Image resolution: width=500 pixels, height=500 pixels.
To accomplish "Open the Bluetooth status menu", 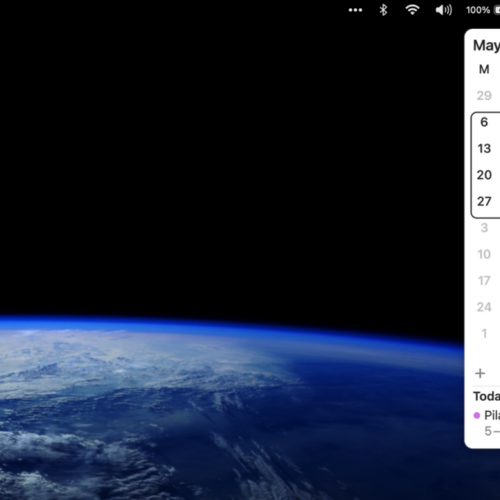I will (383, 10).
